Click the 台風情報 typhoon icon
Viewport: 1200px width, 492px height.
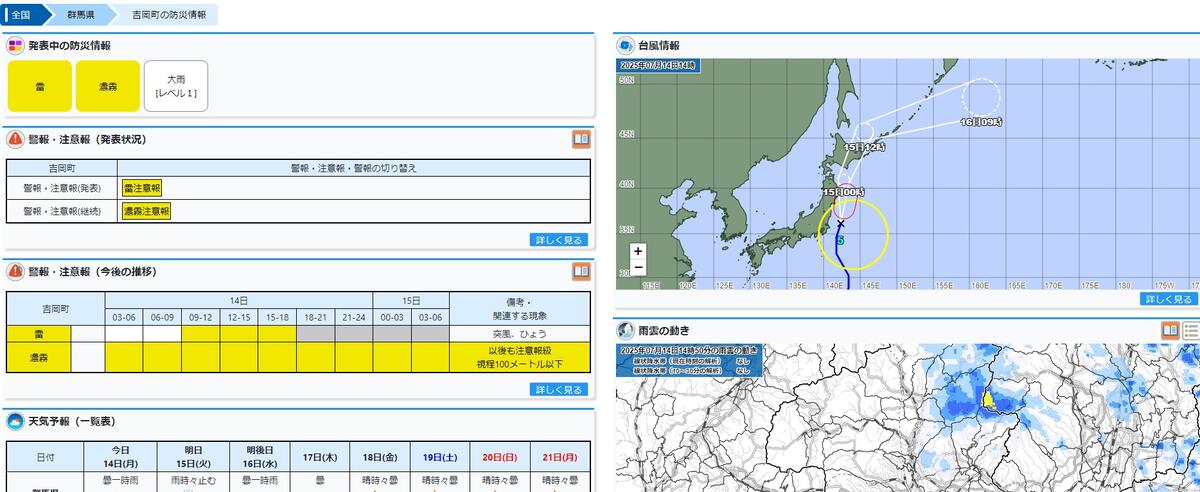625,45
